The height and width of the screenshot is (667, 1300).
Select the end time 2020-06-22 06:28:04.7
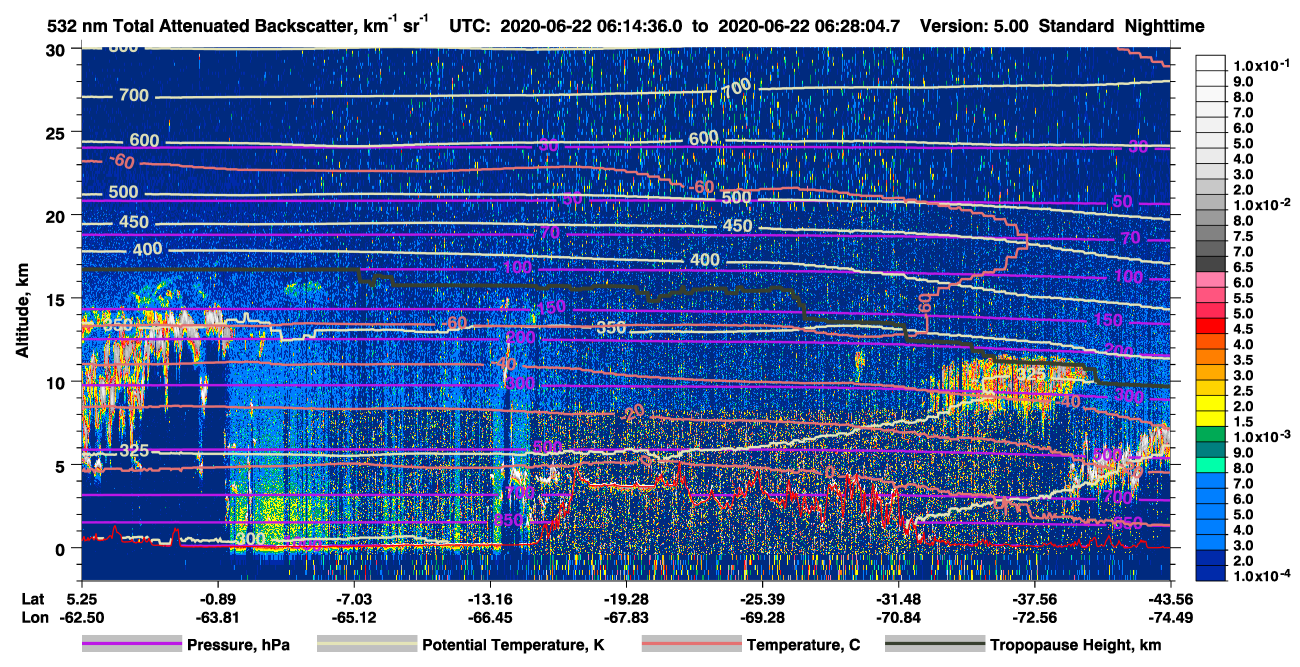pyautogui.click(x=809, y=26)
